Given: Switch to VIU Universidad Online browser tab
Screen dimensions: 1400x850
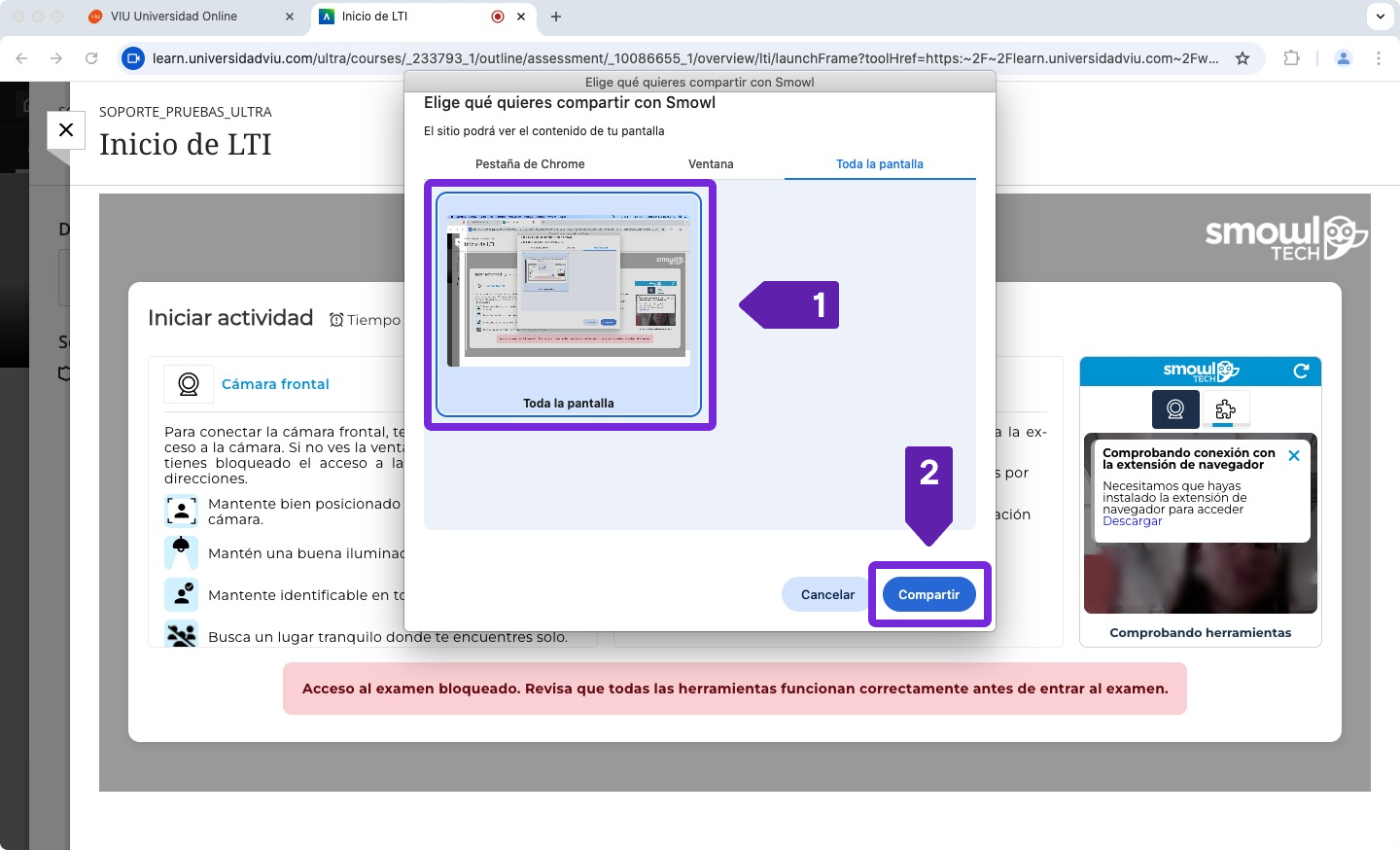Looking at the screenshot, I should pos(175,17).
